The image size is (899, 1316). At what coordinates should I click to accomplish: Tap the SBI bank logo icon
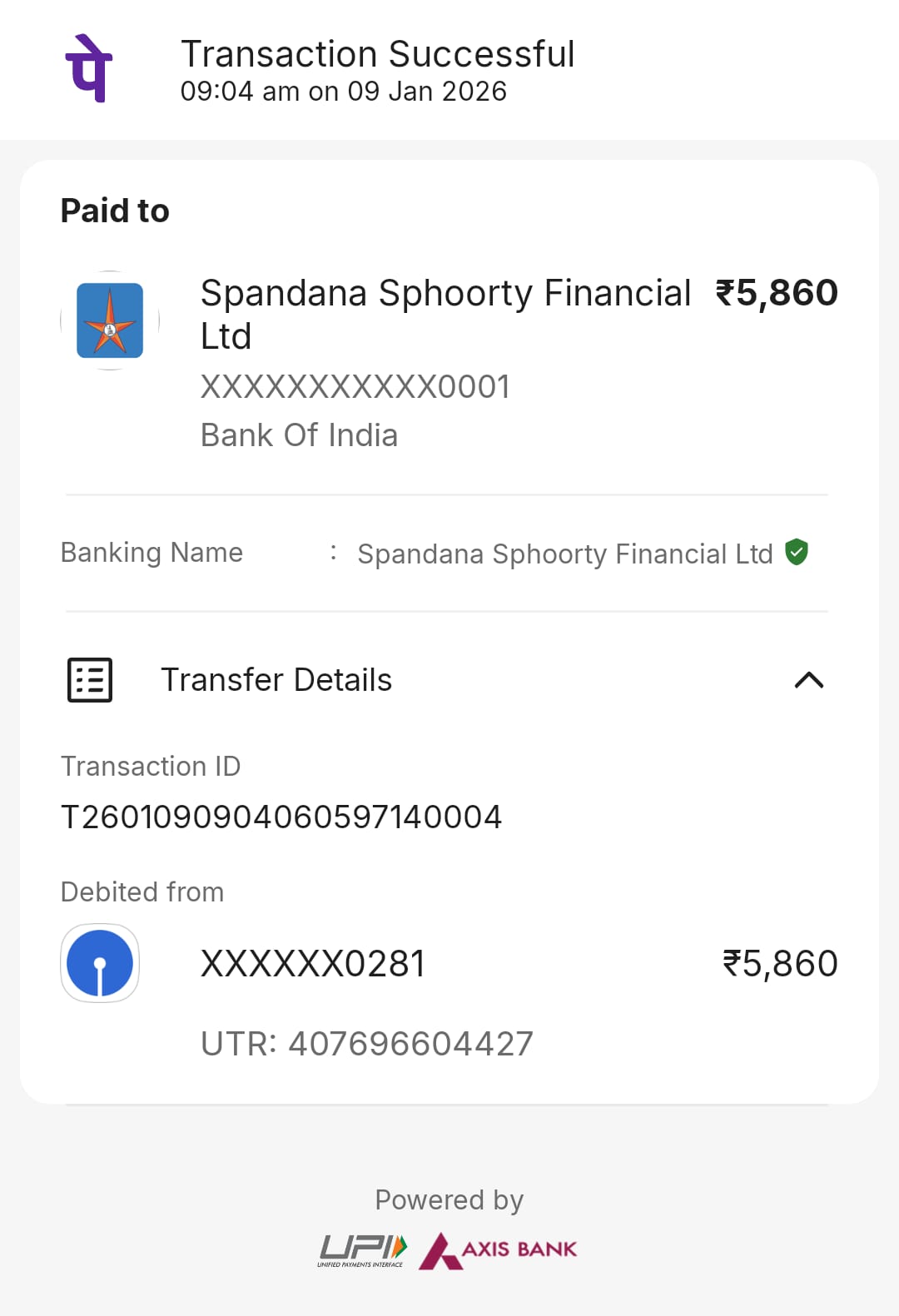click(100, 963)
